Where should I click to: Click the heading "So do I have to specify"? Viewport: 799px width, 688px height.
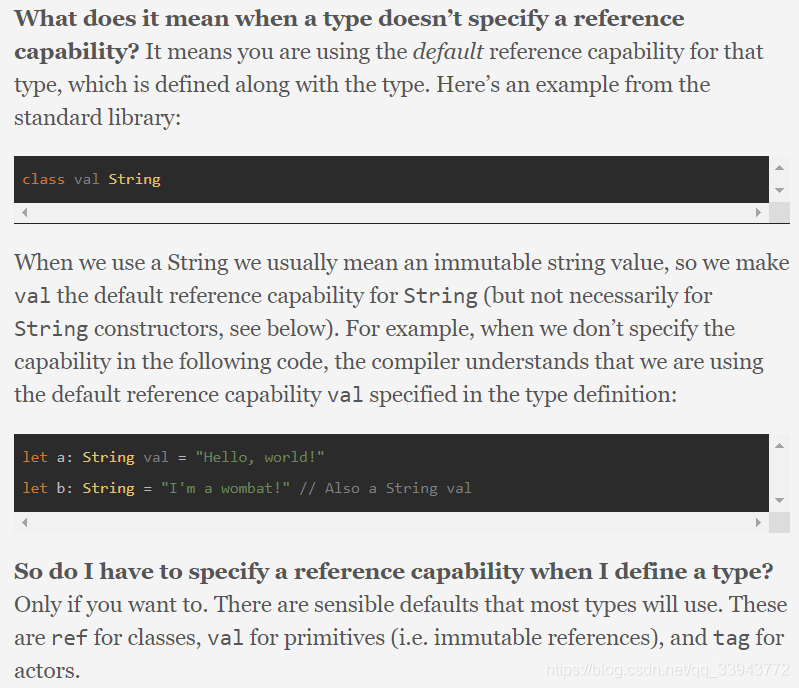[393, 572]
